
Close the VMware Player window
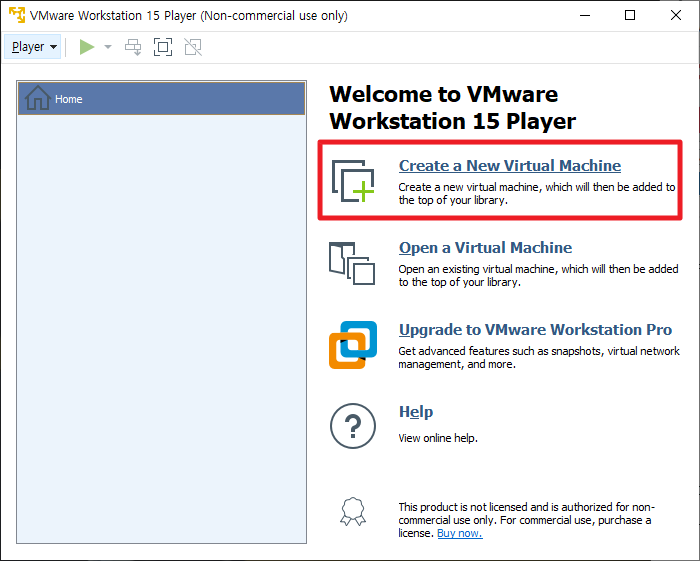(676, 15)
